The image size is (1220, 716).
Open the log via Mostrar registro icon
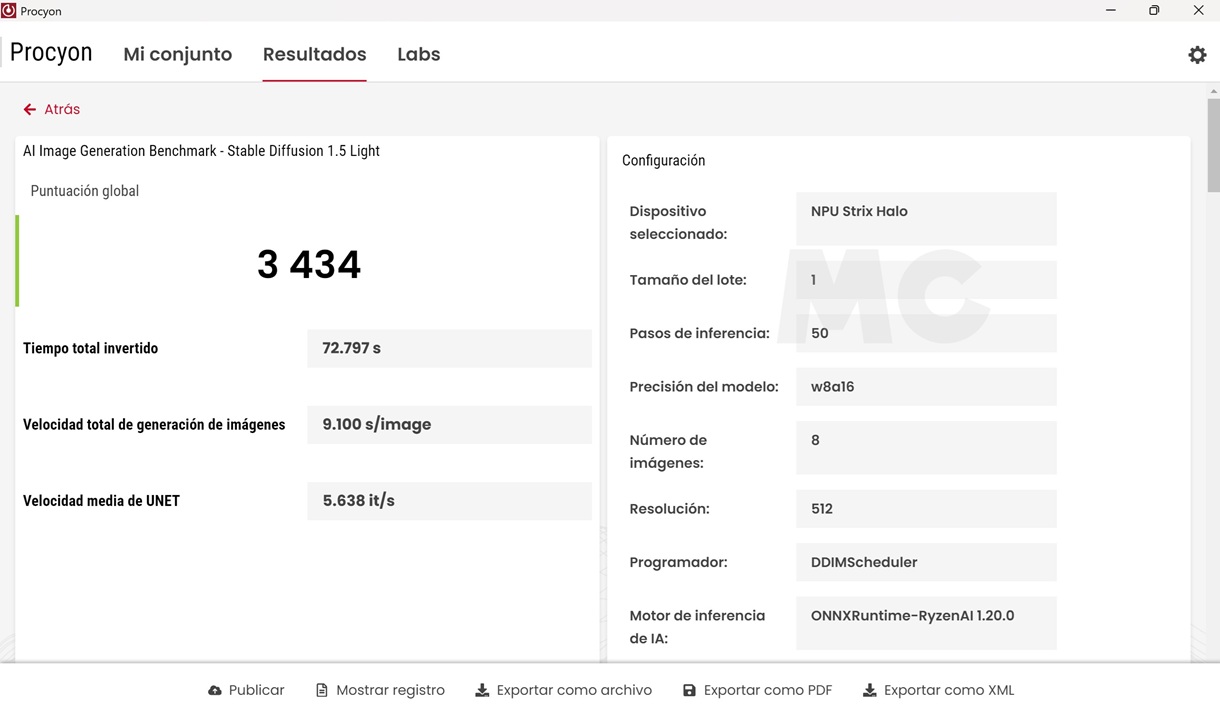[x=322, y=691]
